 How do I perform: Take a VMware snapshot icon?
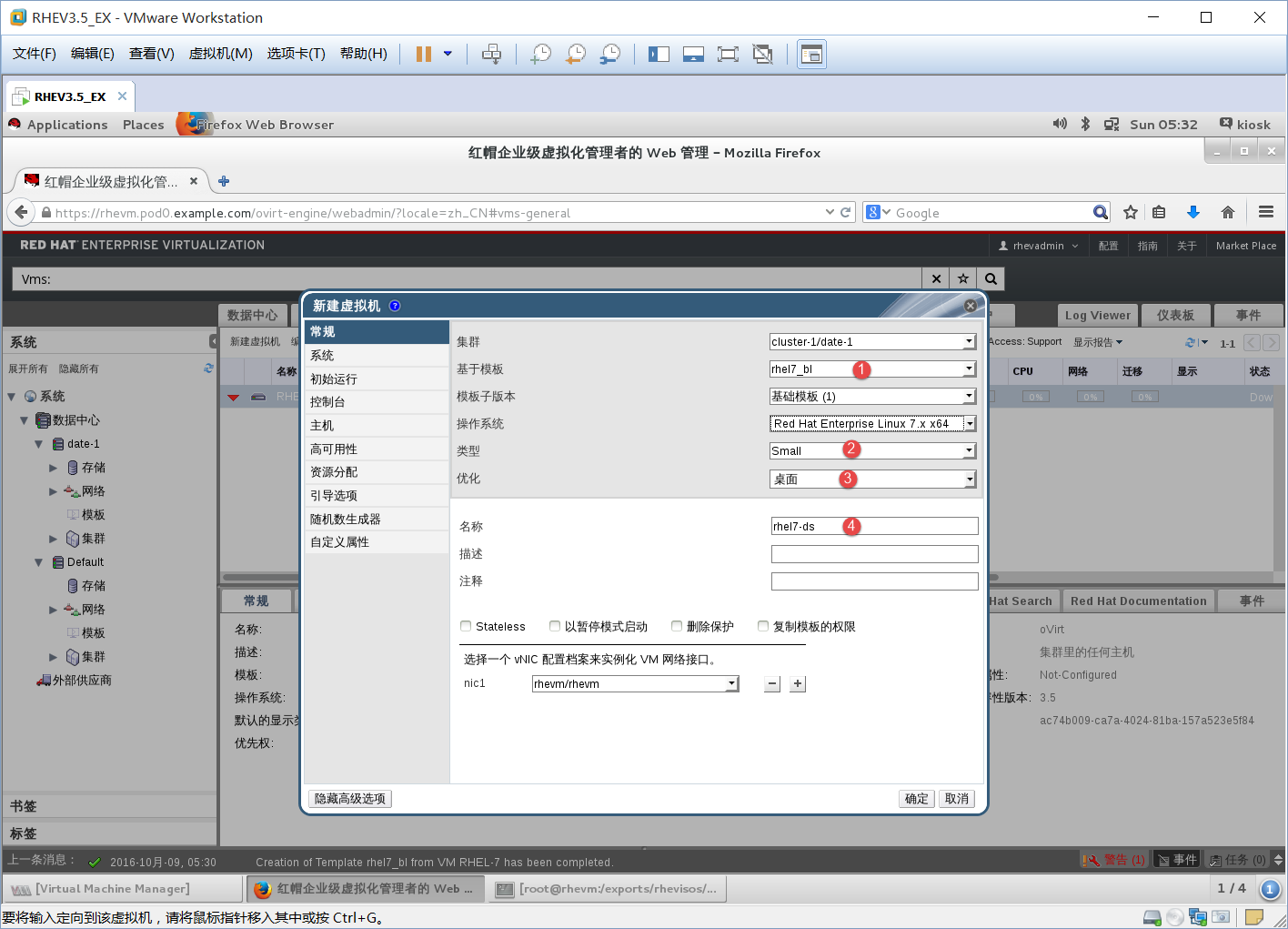tap(540, 54)
